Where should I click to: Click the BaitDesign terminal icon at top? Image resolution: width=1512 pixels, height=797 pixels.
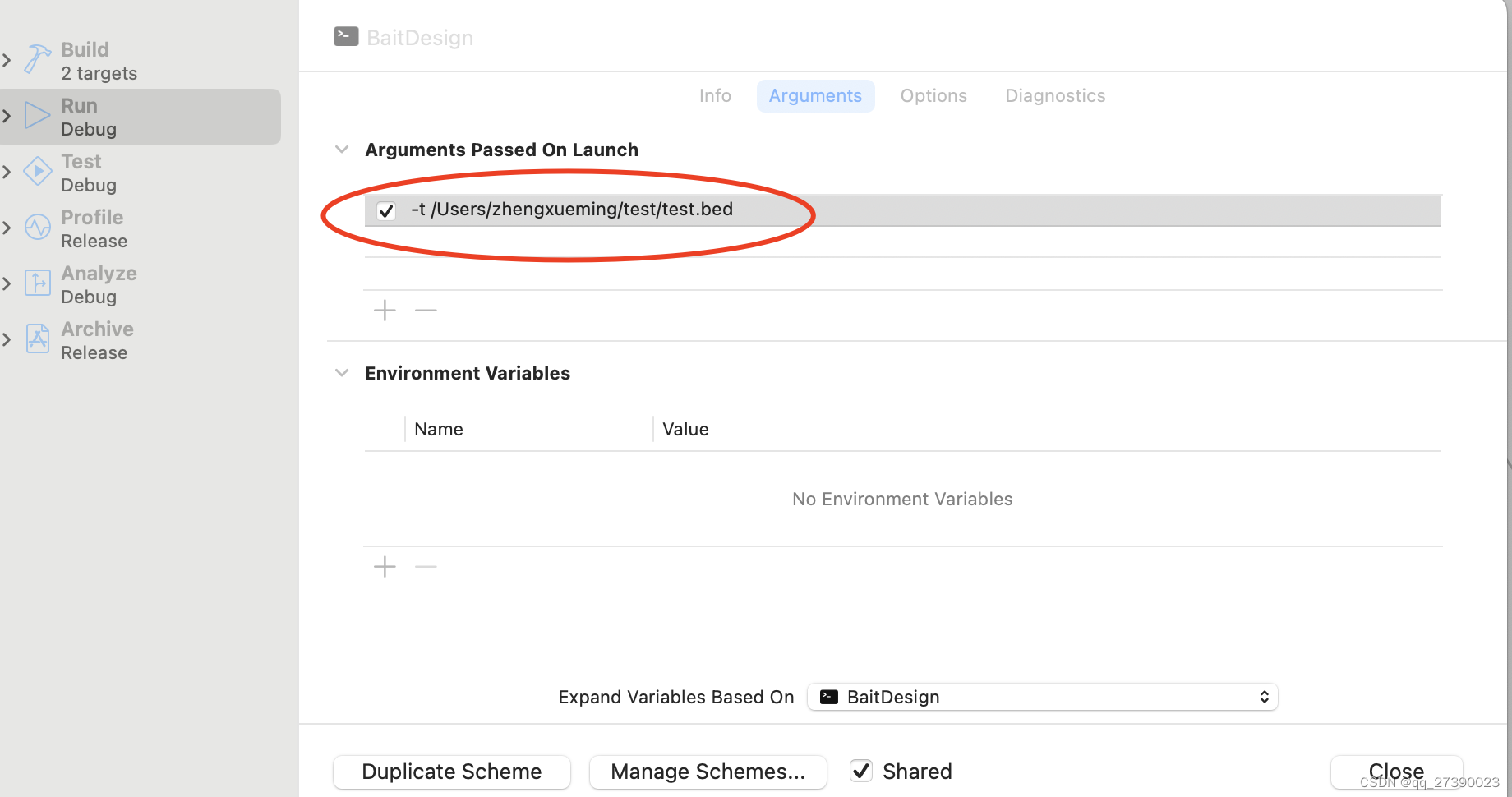pyautogui.click(x=345, y=36)
